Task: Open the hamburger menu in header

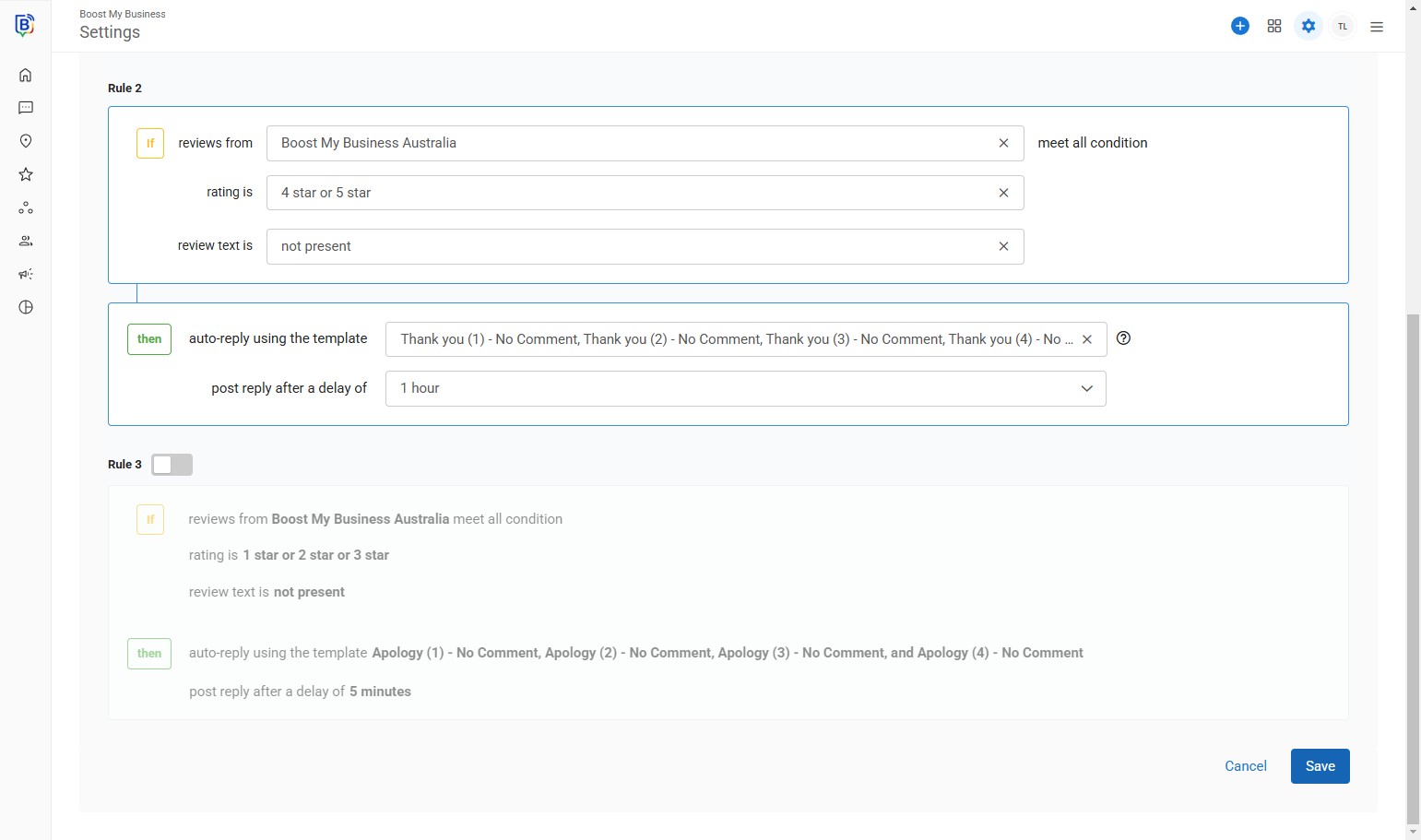Action: point(1377,27)
